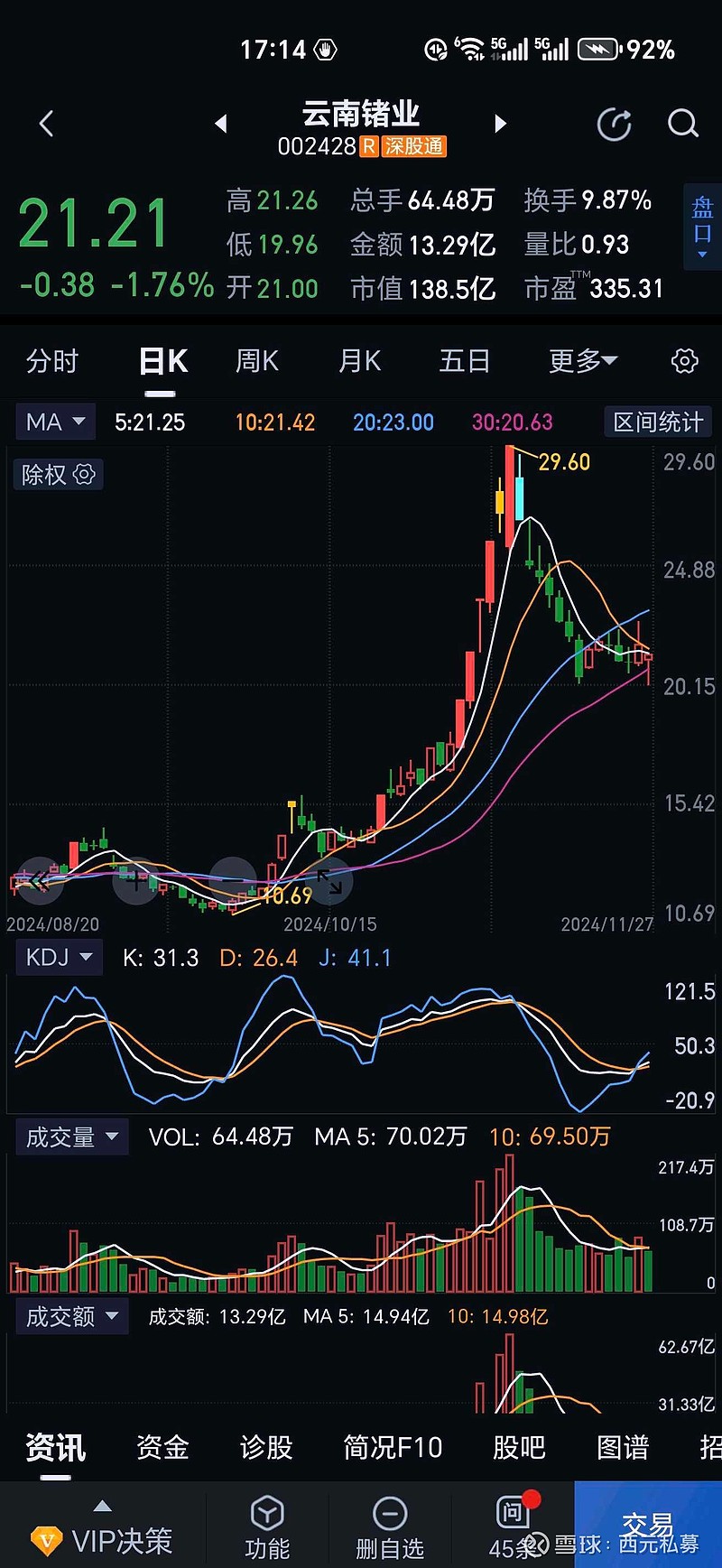Go to next stock with right triangle
722x1568 pixels.
(x=501, y=124)
